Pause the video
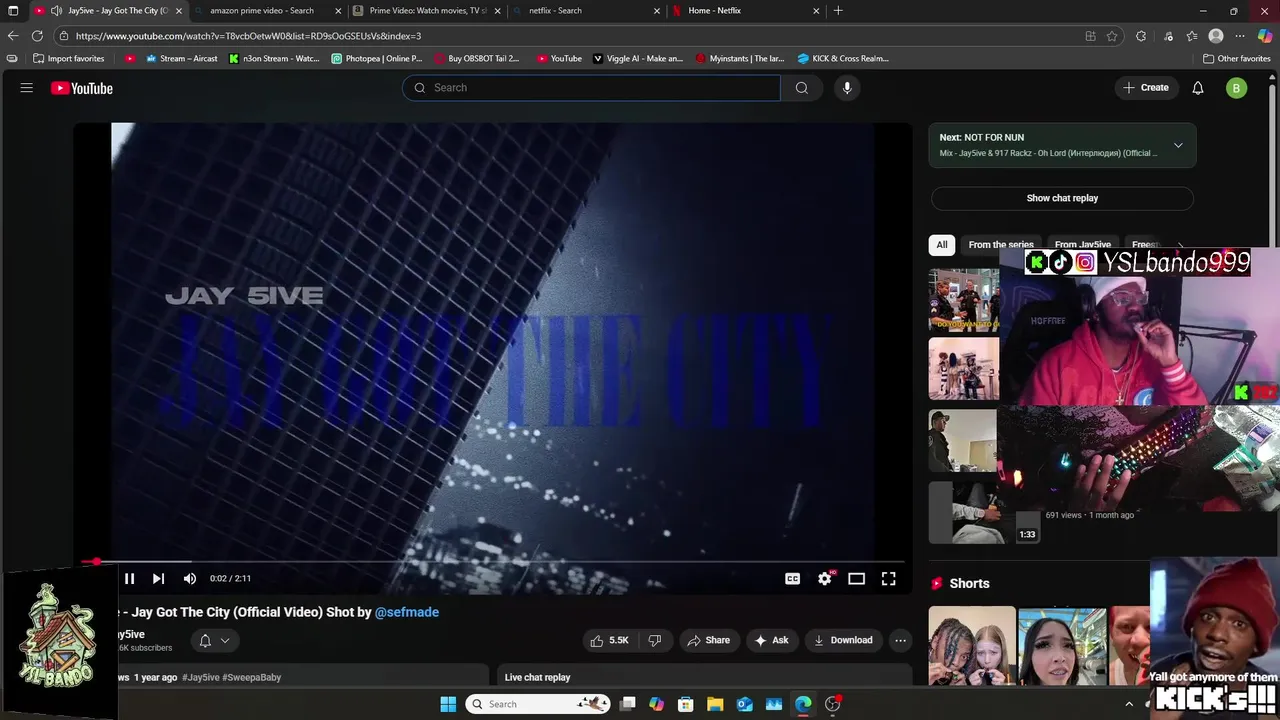 (x=129, y=578)
